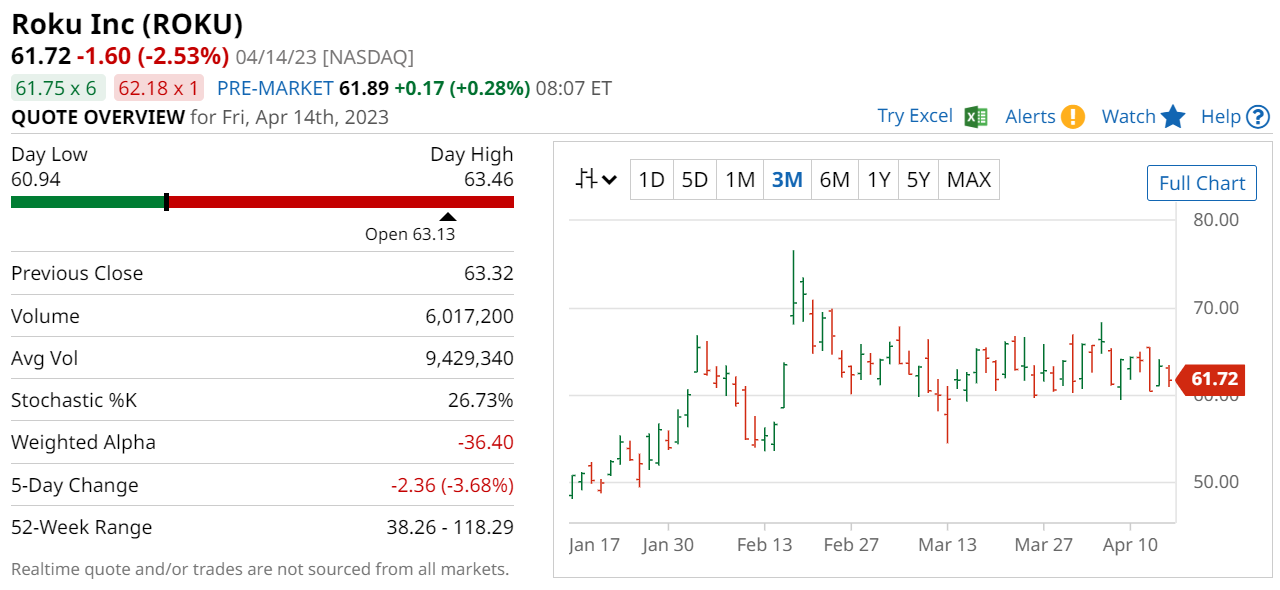Click the Apr 10 date label on chart

tap(1130, 545)
